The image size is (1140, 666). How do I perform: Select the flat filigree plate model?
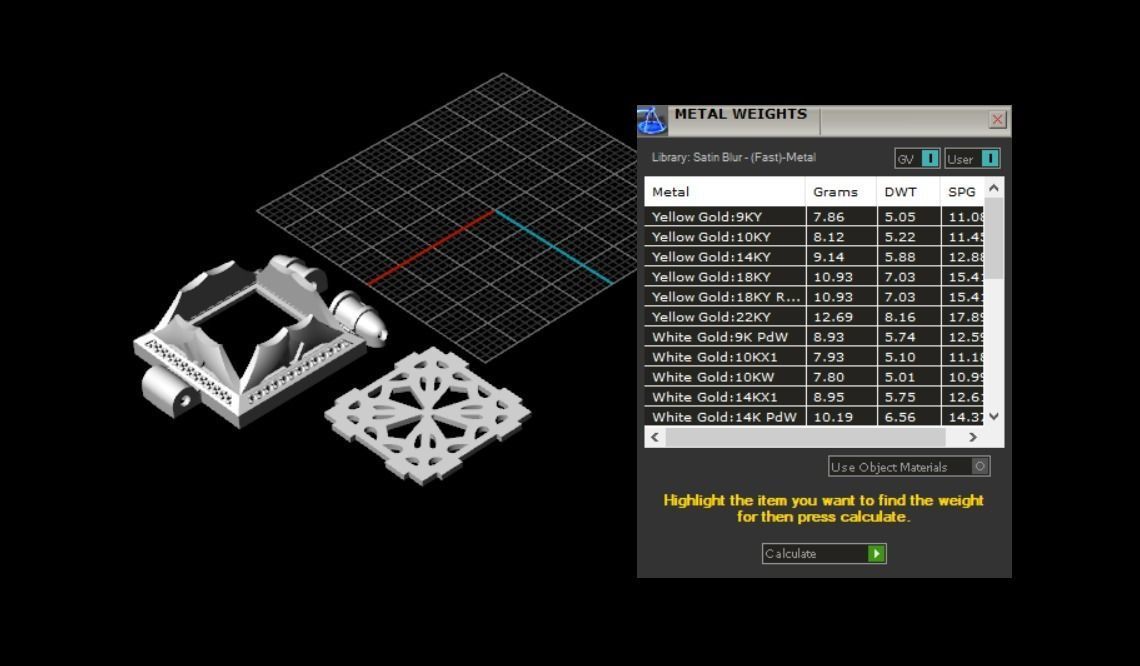428,415
